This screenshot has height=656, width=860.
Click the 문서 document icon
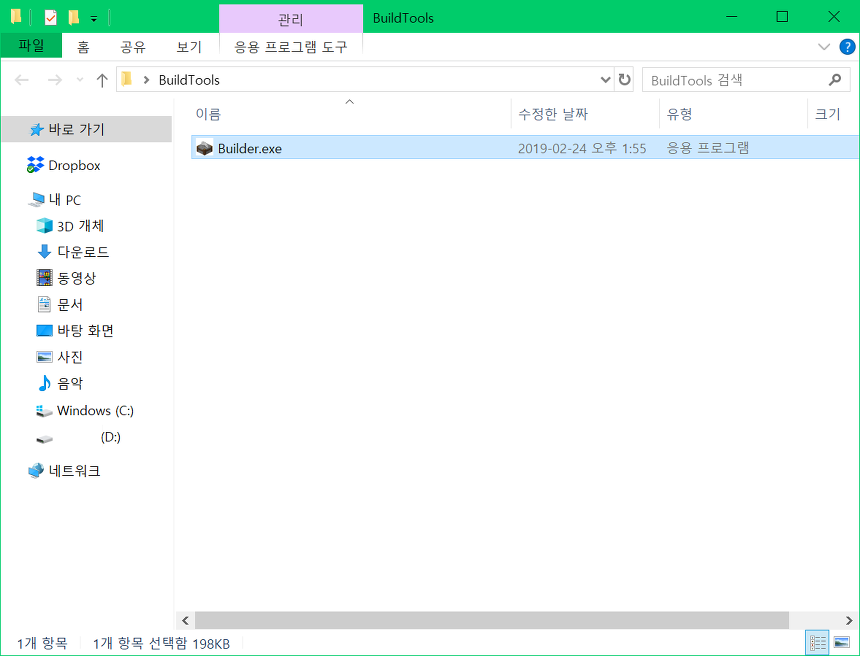coord(44,304)
